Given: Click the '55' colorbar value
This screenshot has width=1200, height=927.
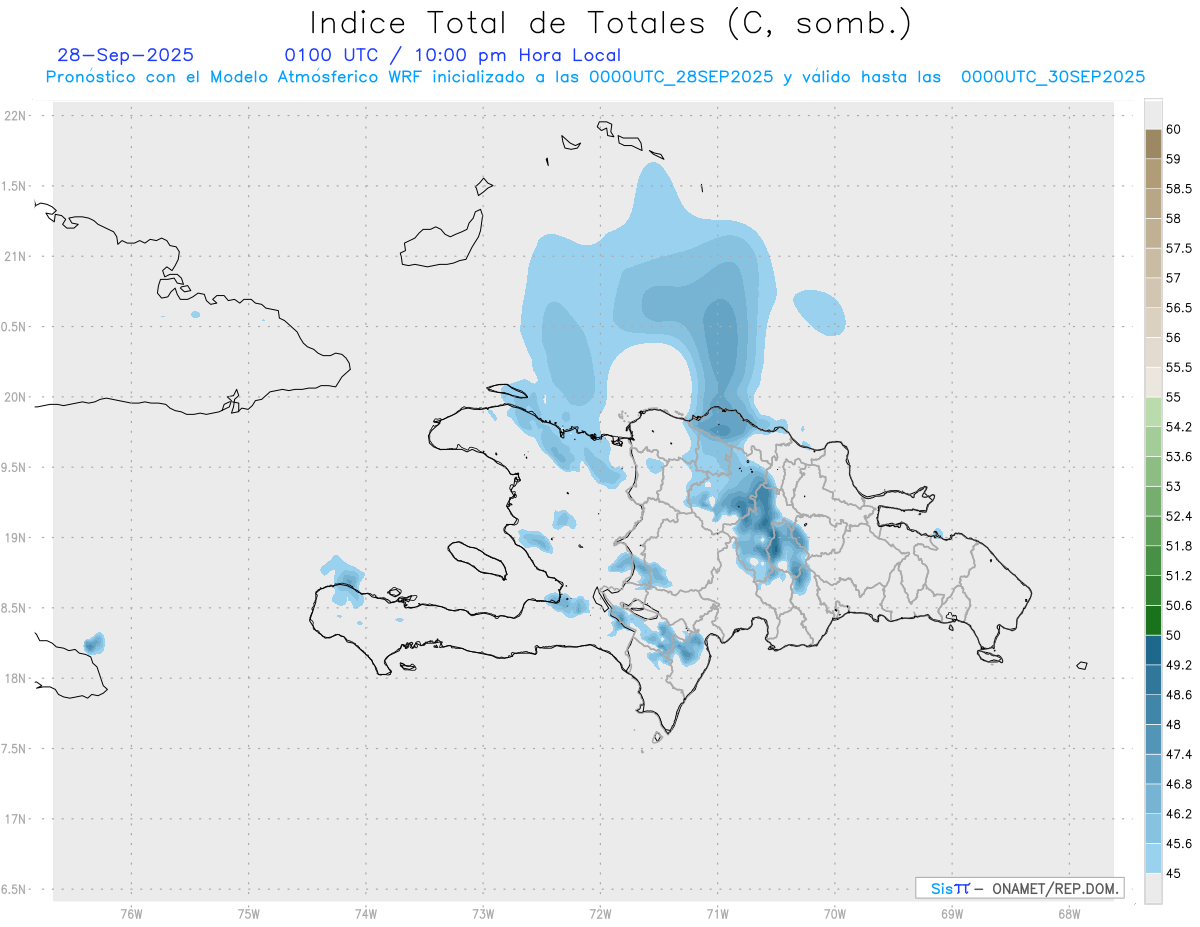Looking at the screenshot, I should point(1173,397).
